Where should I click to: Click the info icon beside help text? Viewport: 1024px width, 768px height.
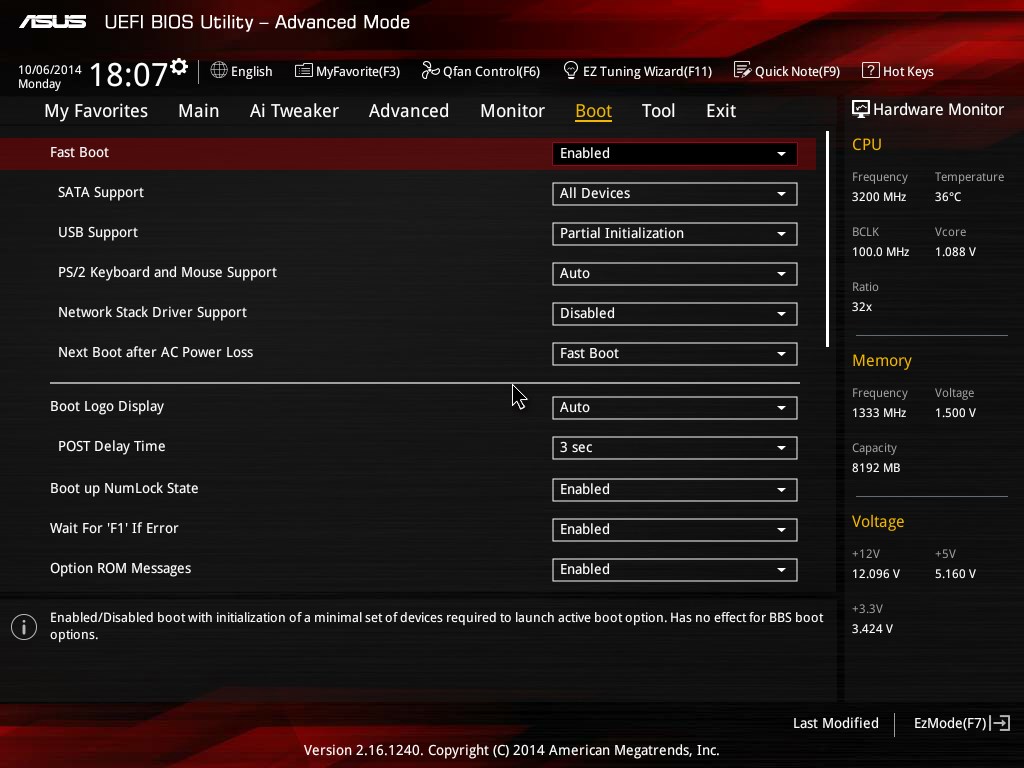click(x=24, y=627)
